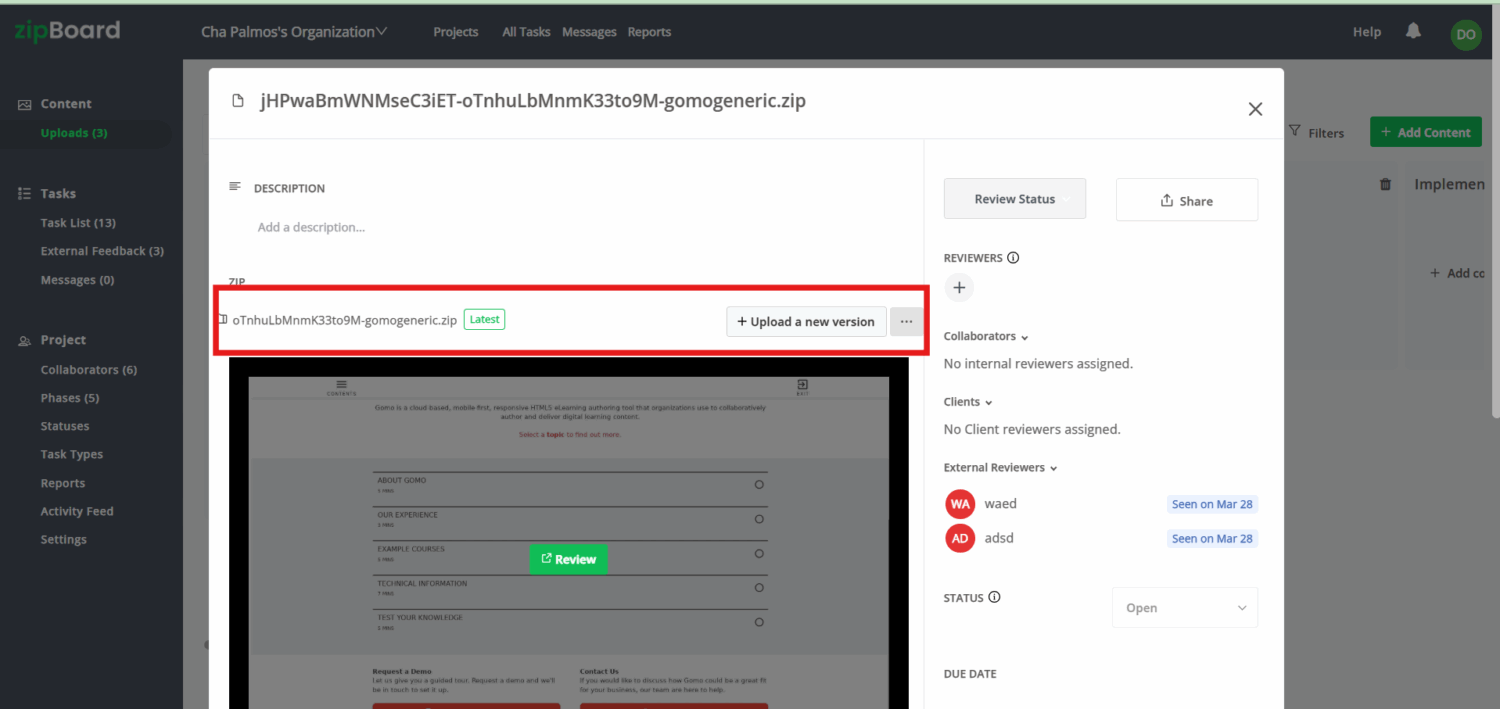Click the AD avatar for adsd
Viewport: 1500px width, 709px height.
[960, 538]
